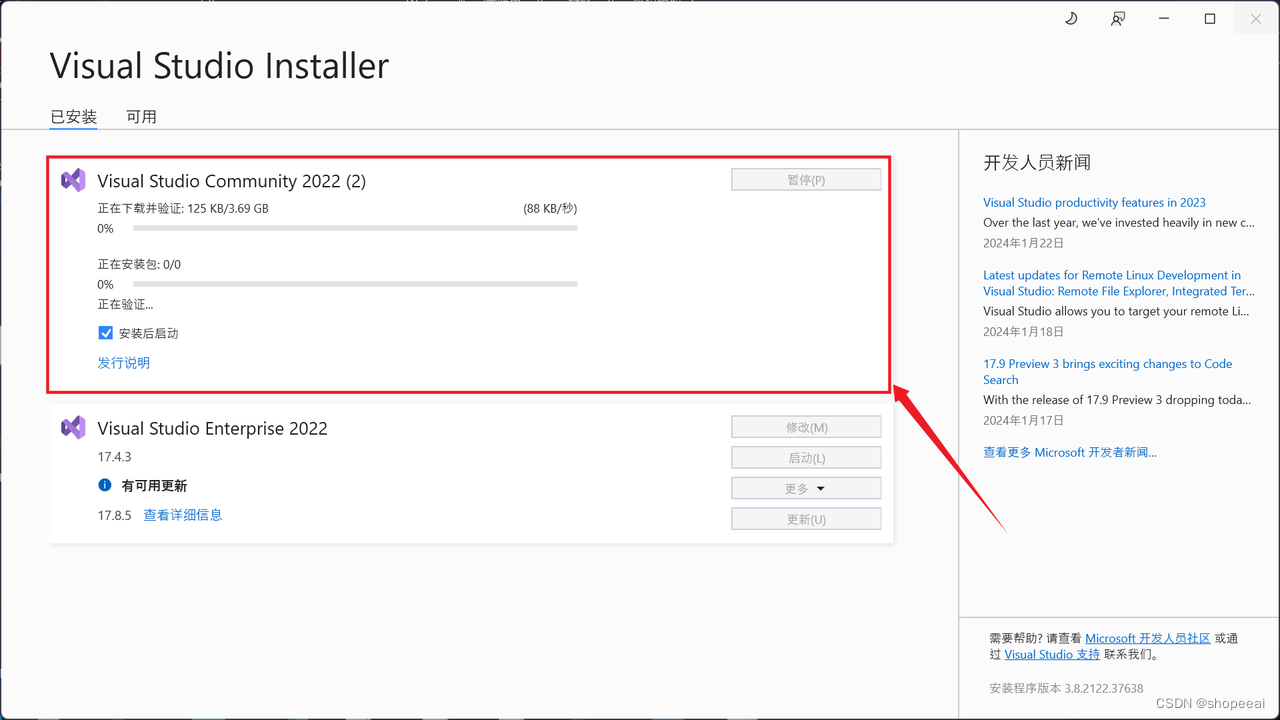Viewport: 1280px width, 720px height.
Task: Open 查看详细信息 link for 17.8.5
Action: (x=183, y=515)
